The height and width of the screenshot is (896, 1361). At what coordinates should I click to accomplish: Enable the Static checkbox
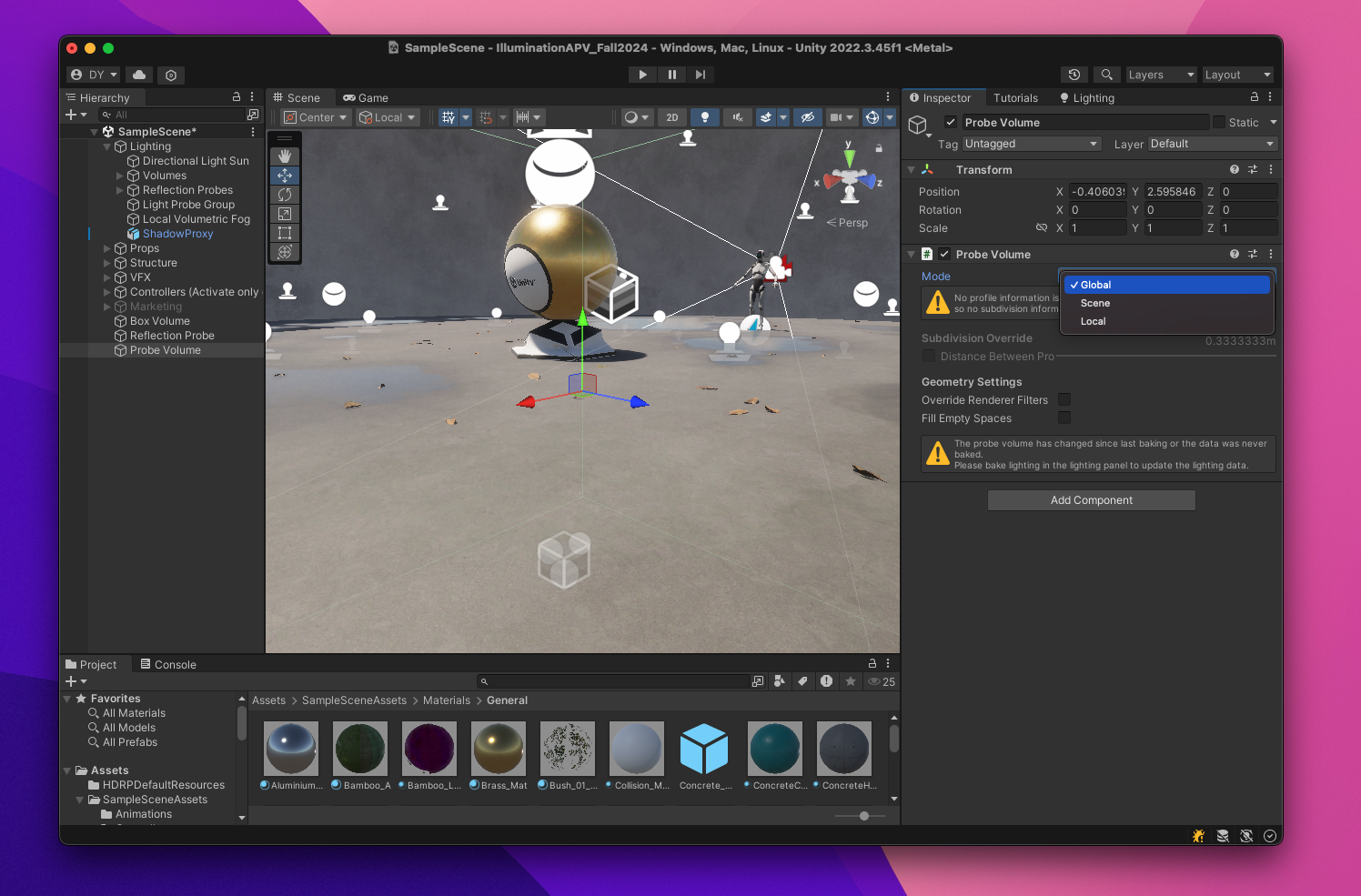pyautogui.click(x=1219, y=122)
